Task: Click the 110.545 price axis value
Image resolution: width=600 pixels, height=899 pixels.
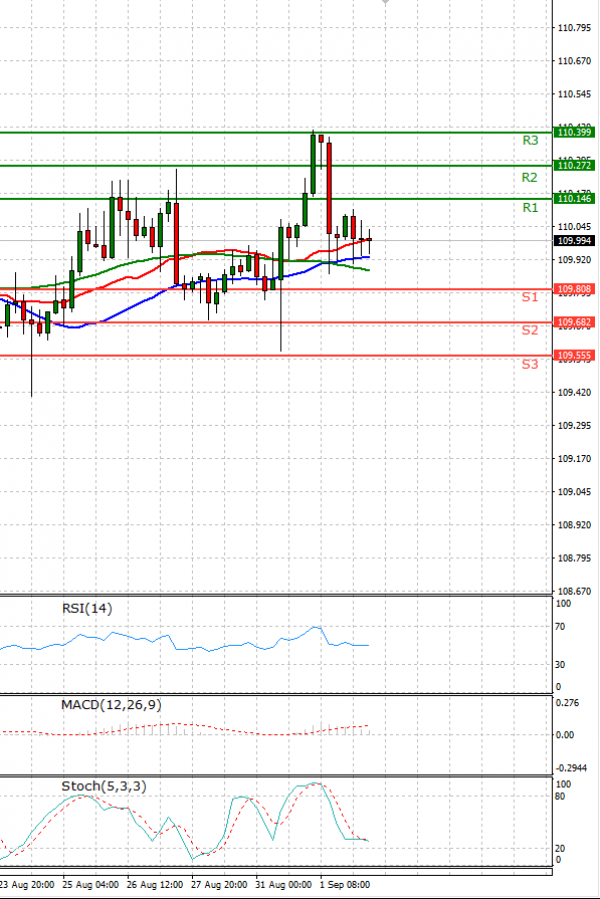Action: click(x=574, y=94)
